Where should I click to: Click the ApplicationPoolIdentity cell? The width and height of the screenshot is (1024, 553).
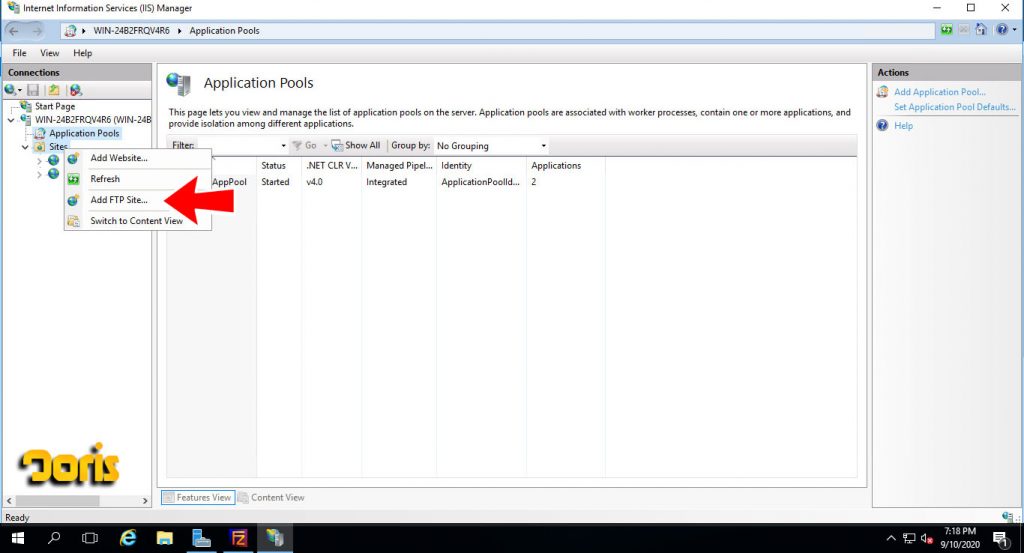click(x=480, y=182)
